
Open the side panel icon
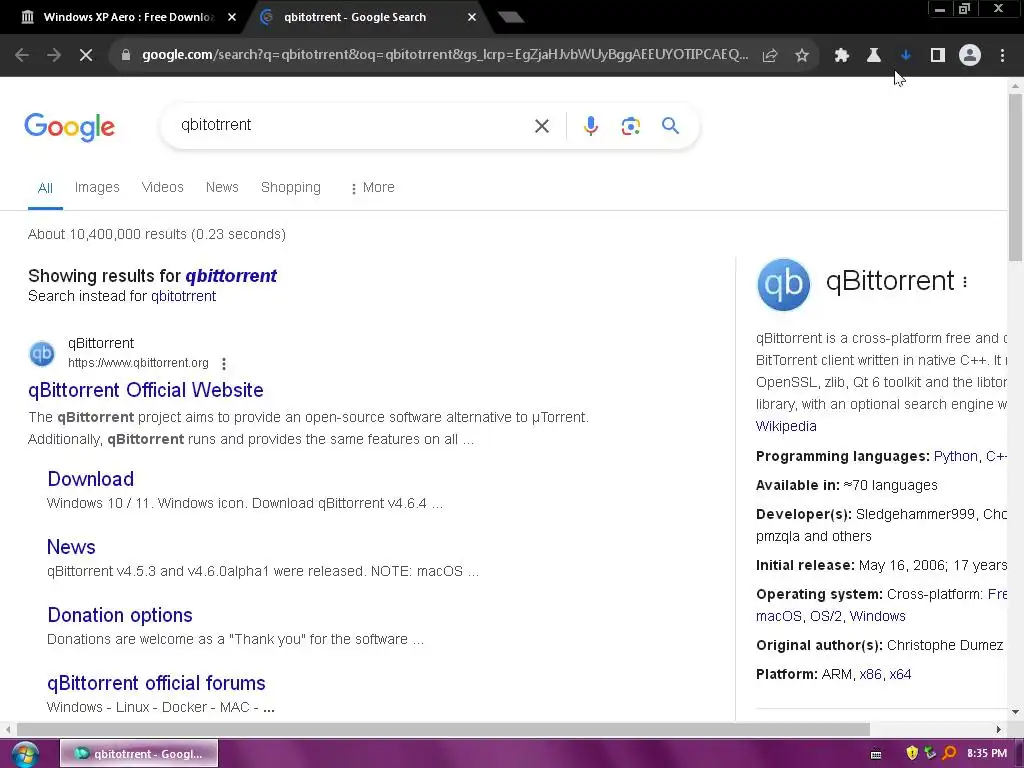point(938,56)
